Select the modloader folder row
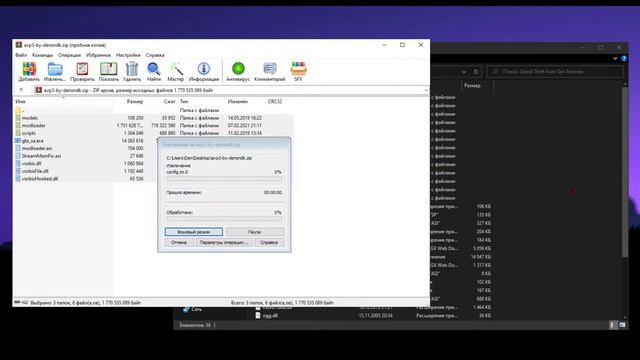Image resolution: width=640 pixels, height=360 pixels. (x=153, y=125)
